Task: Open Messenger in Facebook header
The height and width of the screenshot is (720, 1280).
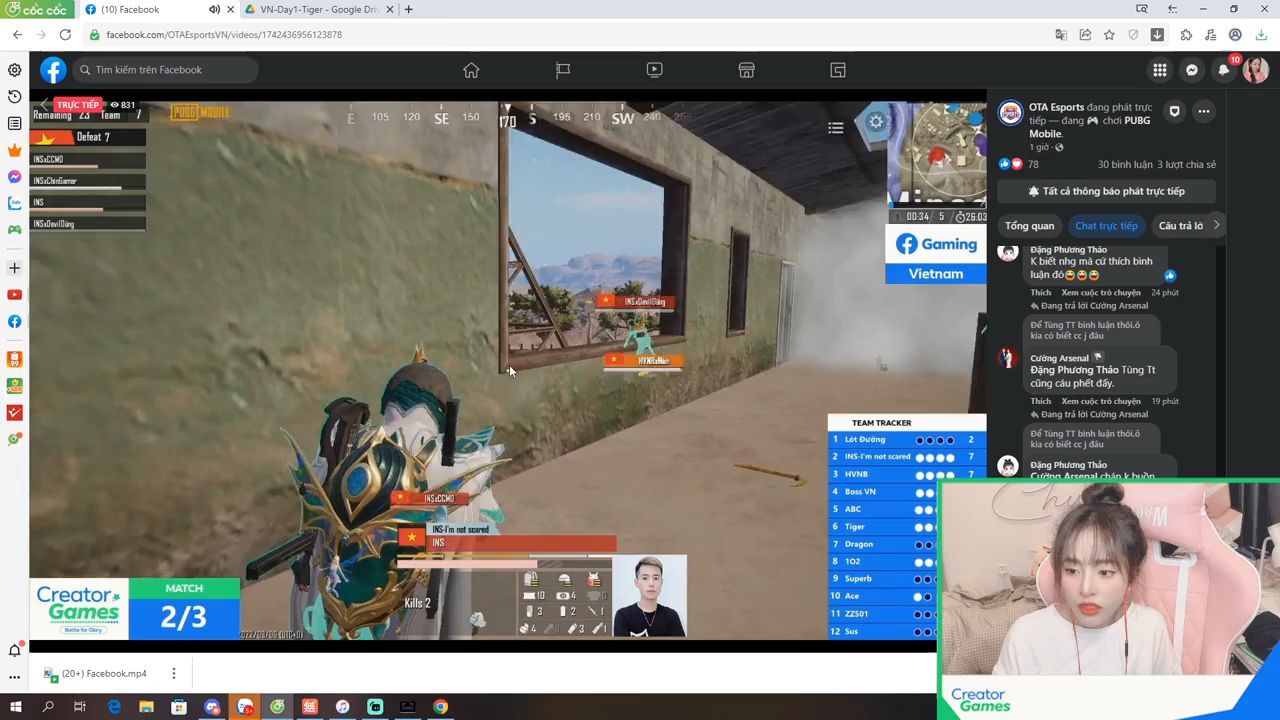Action: coord(1192,70)
